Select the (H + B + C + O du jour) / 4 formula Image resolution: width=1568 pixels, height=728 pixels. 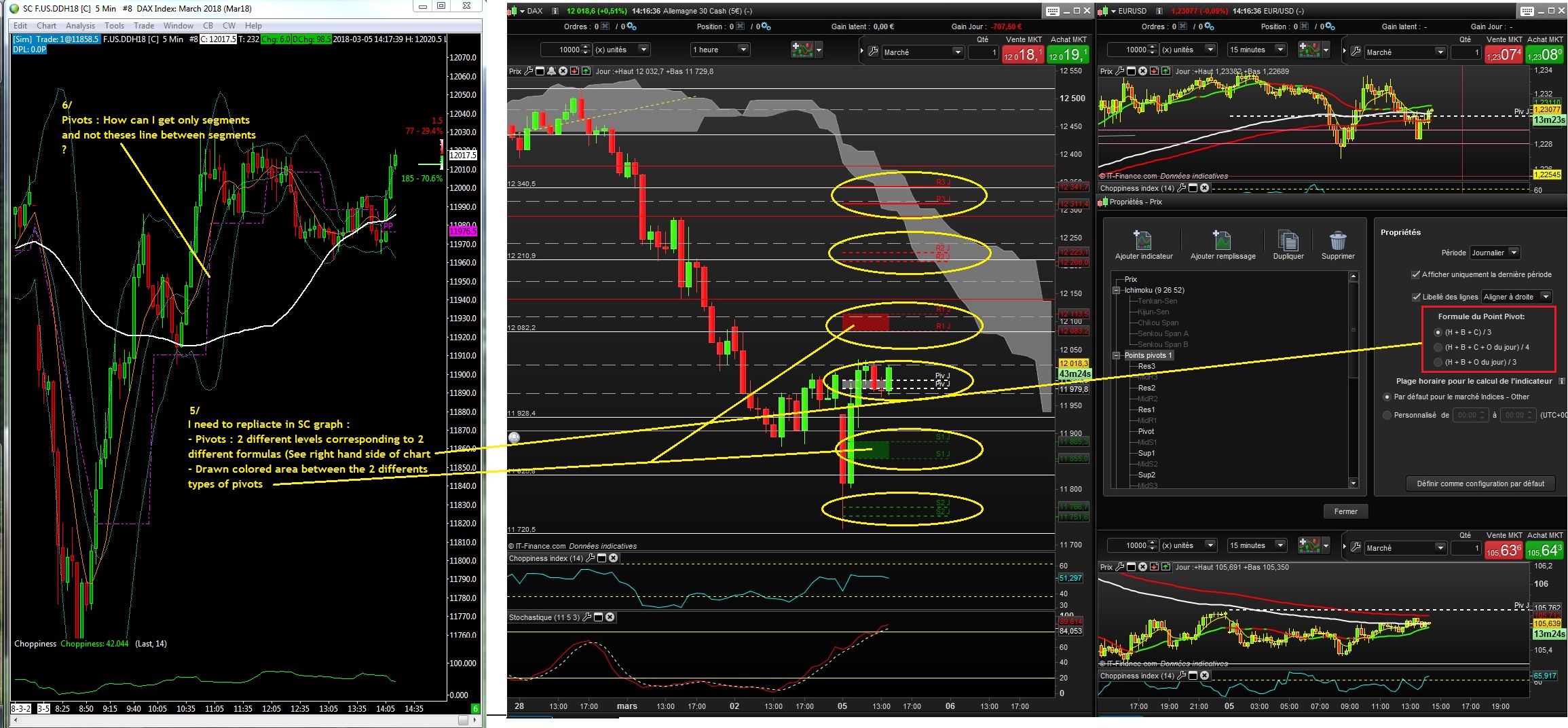tap(1438, 347)
